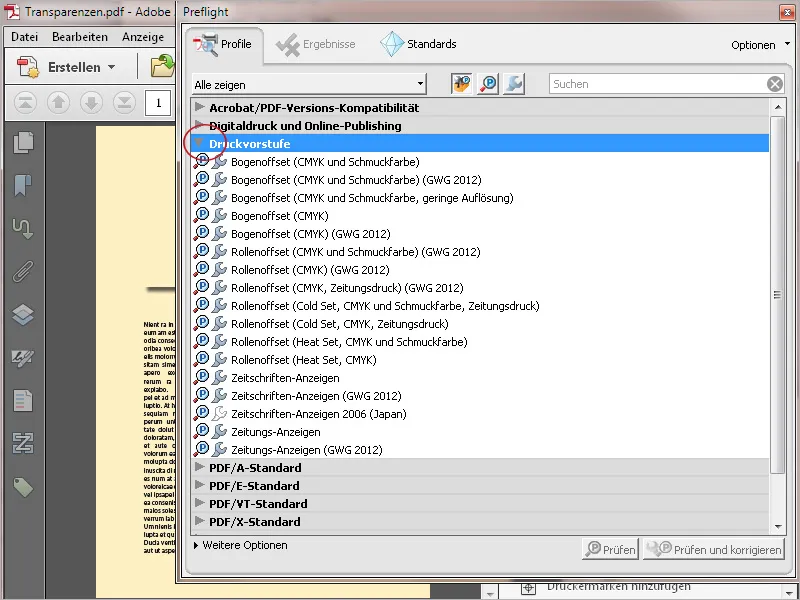Clear the Suchen search field

[x=774, y=84]
